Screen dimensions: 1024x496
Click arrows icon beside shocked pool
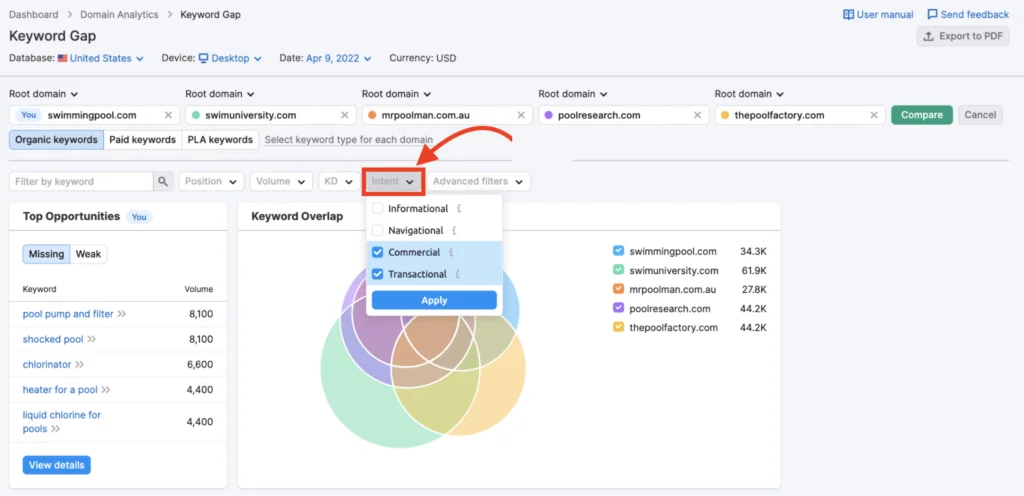point(91,339)
